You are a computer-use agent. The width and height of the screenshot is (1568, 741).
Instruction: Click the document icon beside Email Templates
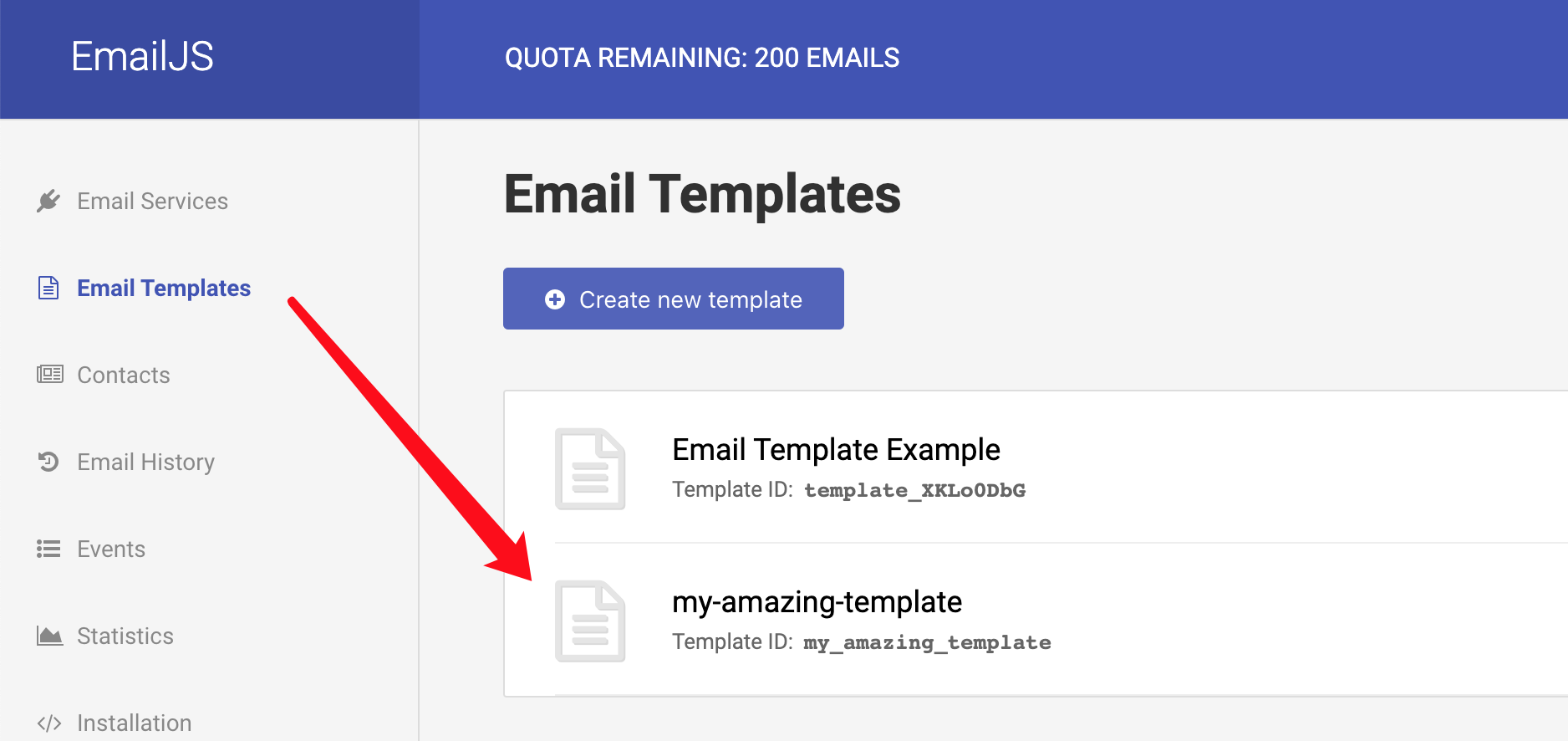point(48,288)
